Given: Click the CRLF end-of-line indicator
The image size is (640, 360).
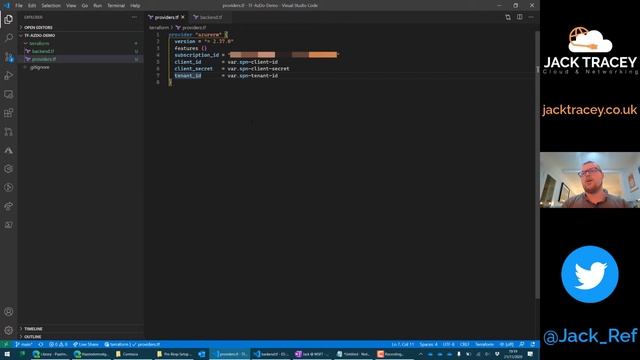Looking at the screenshot, I should pos(464,344).
